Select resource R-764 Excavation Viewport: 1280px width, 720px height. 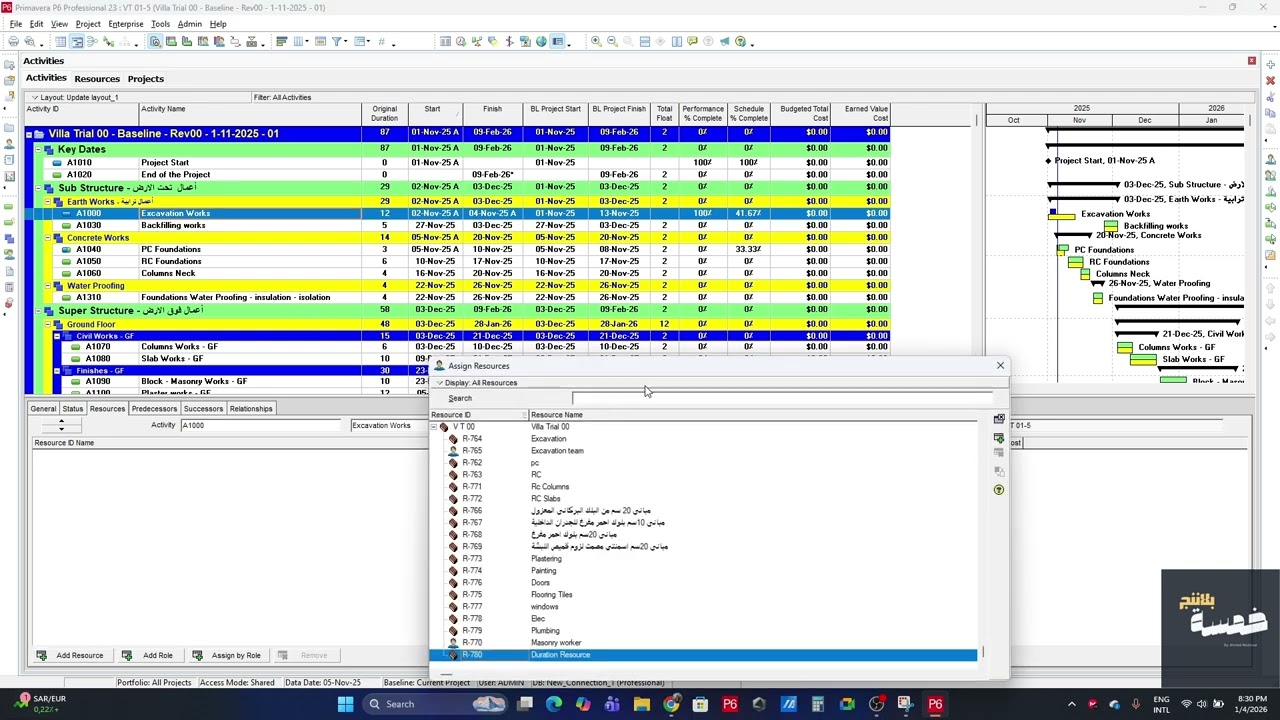point(703,439)
